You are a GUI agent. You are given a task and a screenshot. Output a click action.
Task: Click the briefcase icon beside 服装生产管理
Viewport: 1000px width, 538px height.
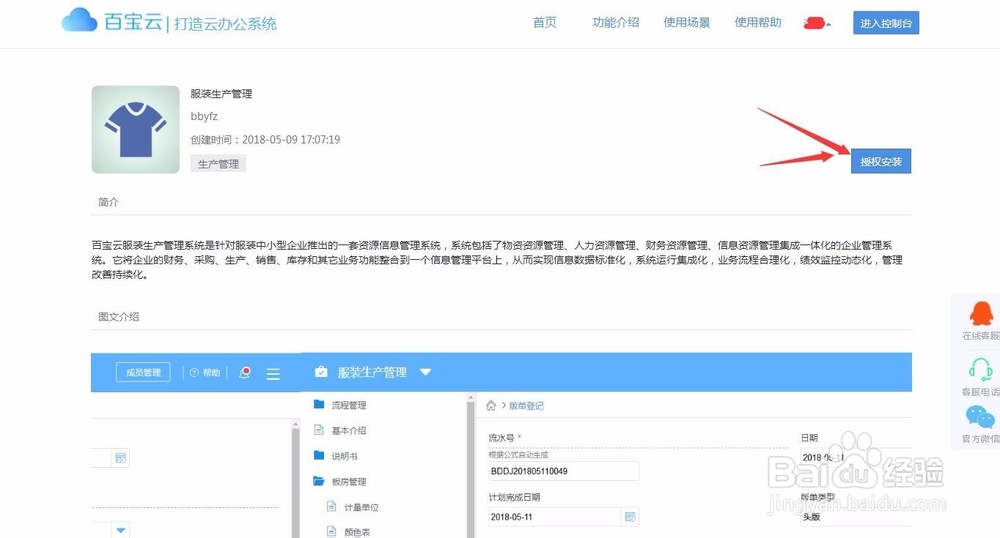(321, 372)
